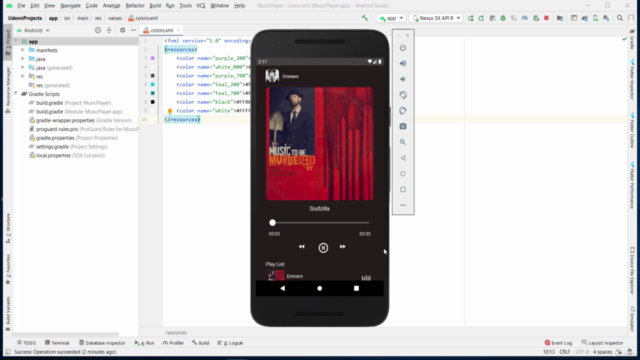Click the emulator sidebar Overview square icon
Screen dimensions: 640x360
coord(403,189)
